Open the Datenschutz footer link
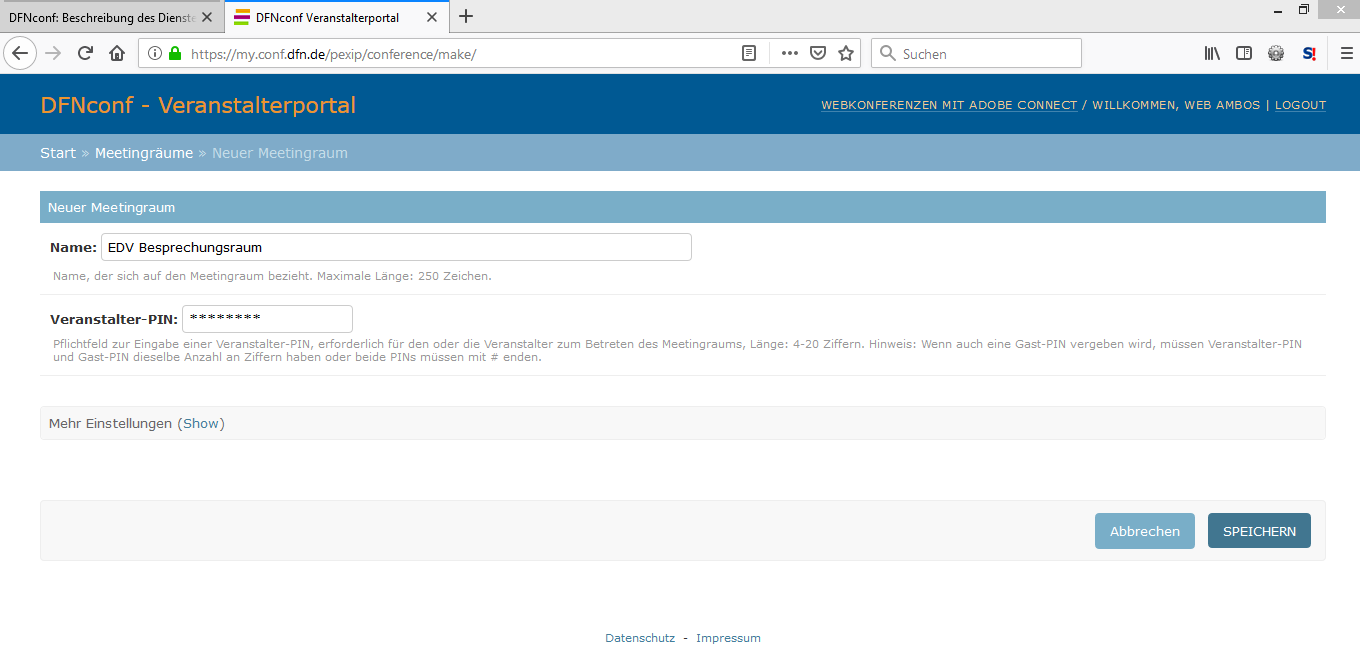1360x663 pixels. (640, 638)
